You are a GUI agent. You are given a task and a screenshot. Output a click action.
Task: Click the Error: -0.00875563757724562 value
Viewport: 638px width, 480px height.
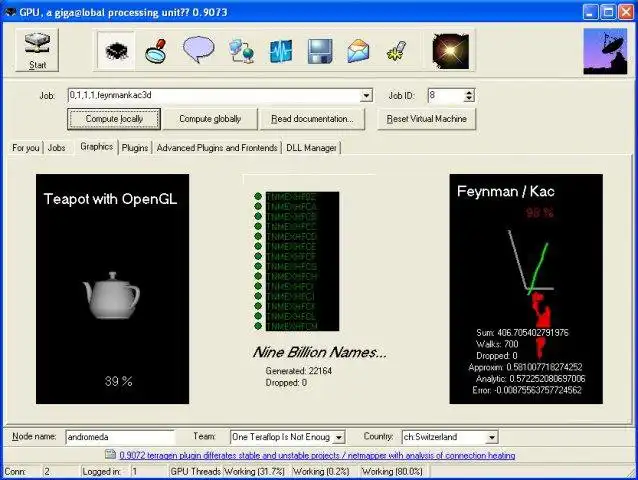click(527, 390)
